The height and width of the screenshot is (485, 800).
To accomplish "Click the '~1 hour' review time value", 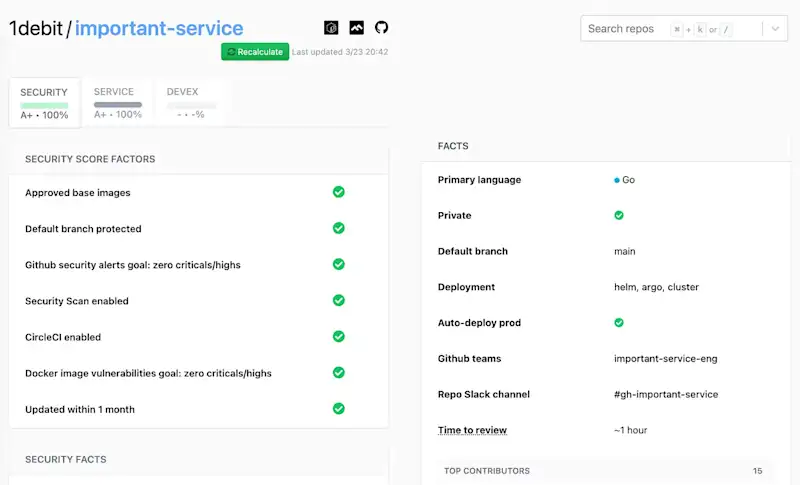I will (631, 430).
